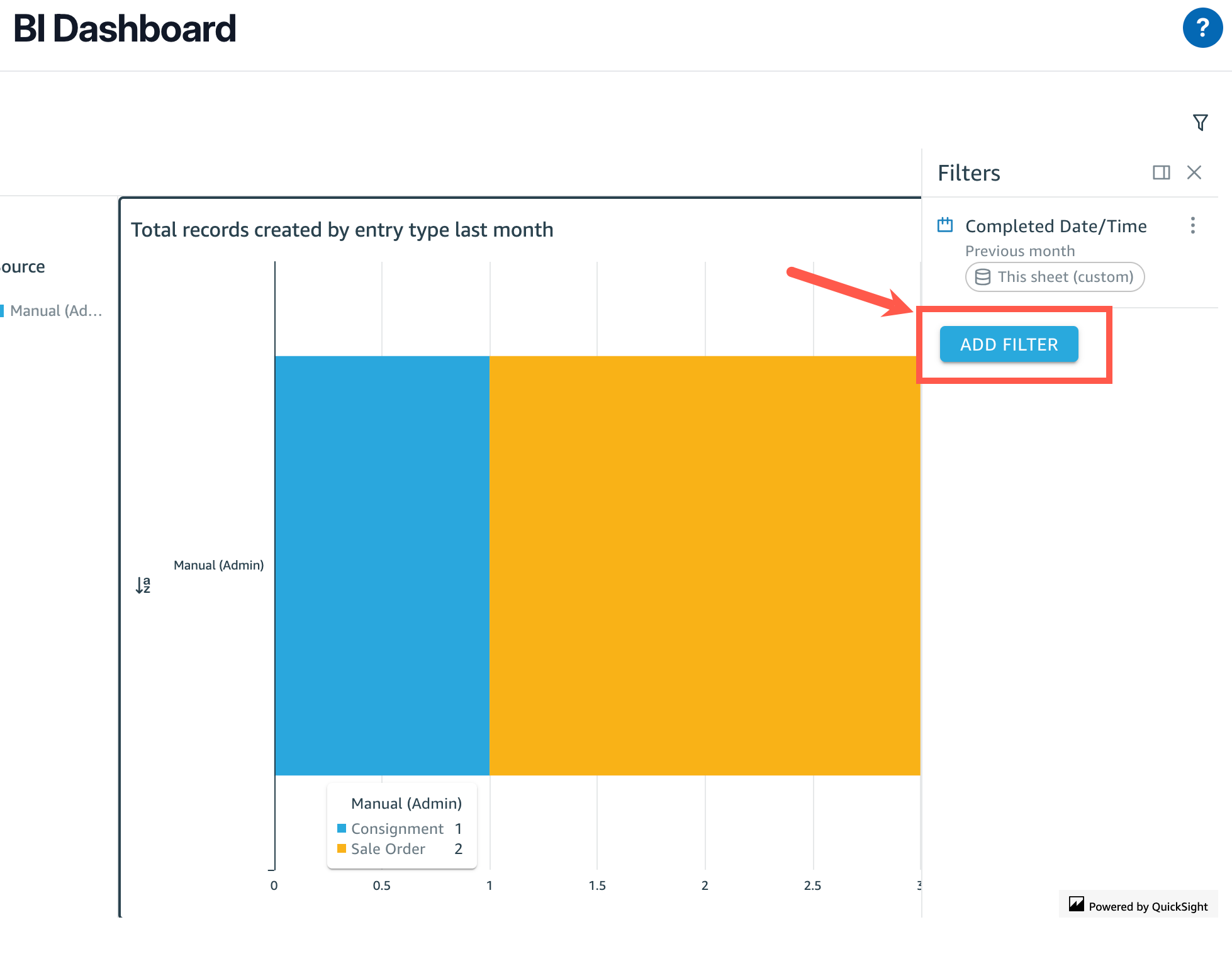Open the 'This sheet (custom)' scope selector

point(1055,276)
